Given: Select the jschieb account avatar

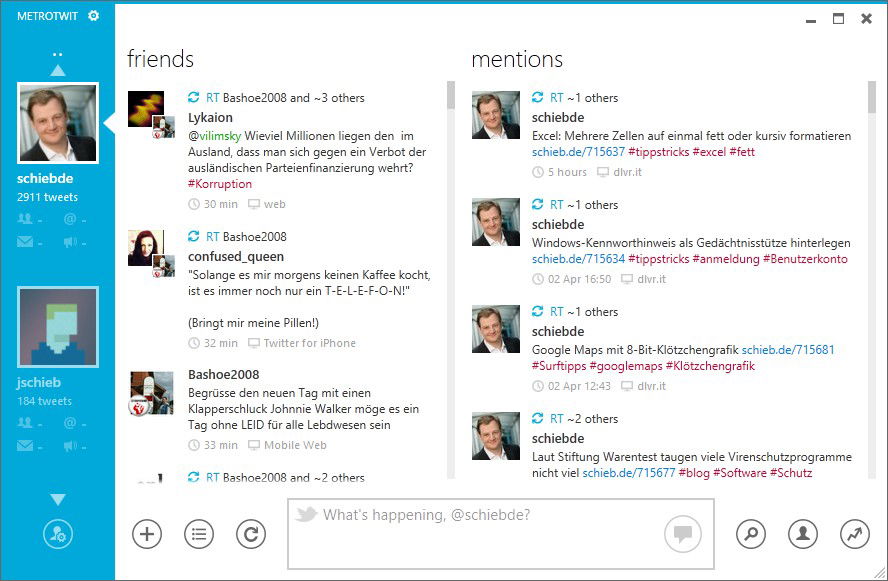Looking at the screenshot, I should 58,327.
